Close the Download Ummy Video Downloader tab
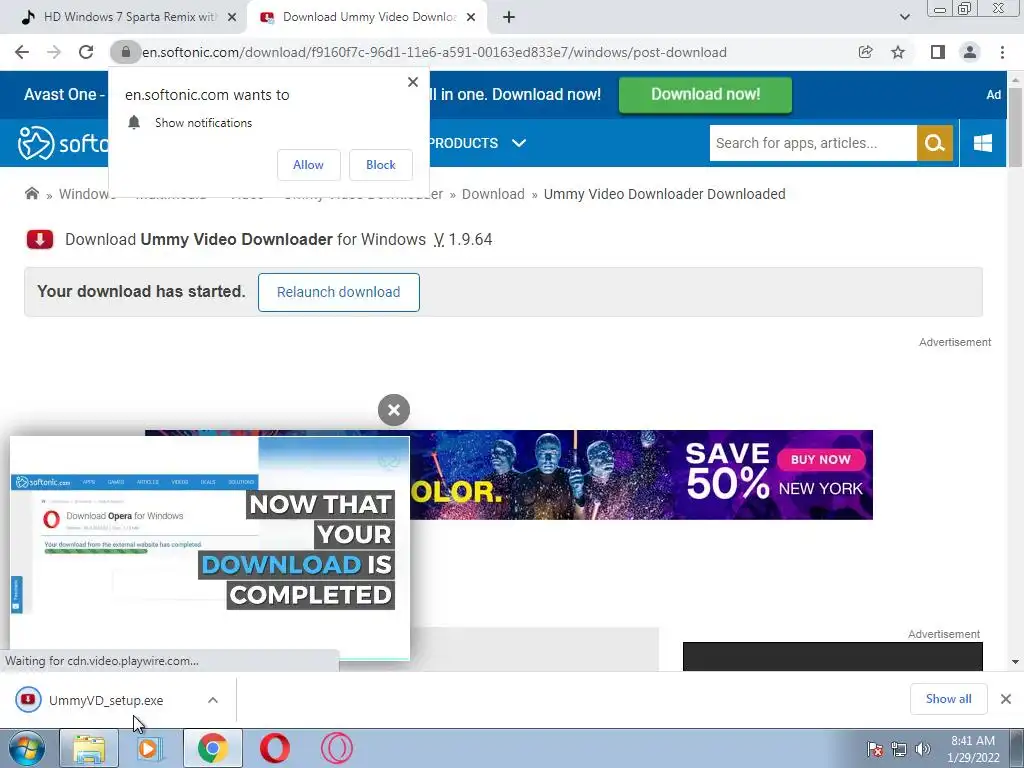 point(471,18)
